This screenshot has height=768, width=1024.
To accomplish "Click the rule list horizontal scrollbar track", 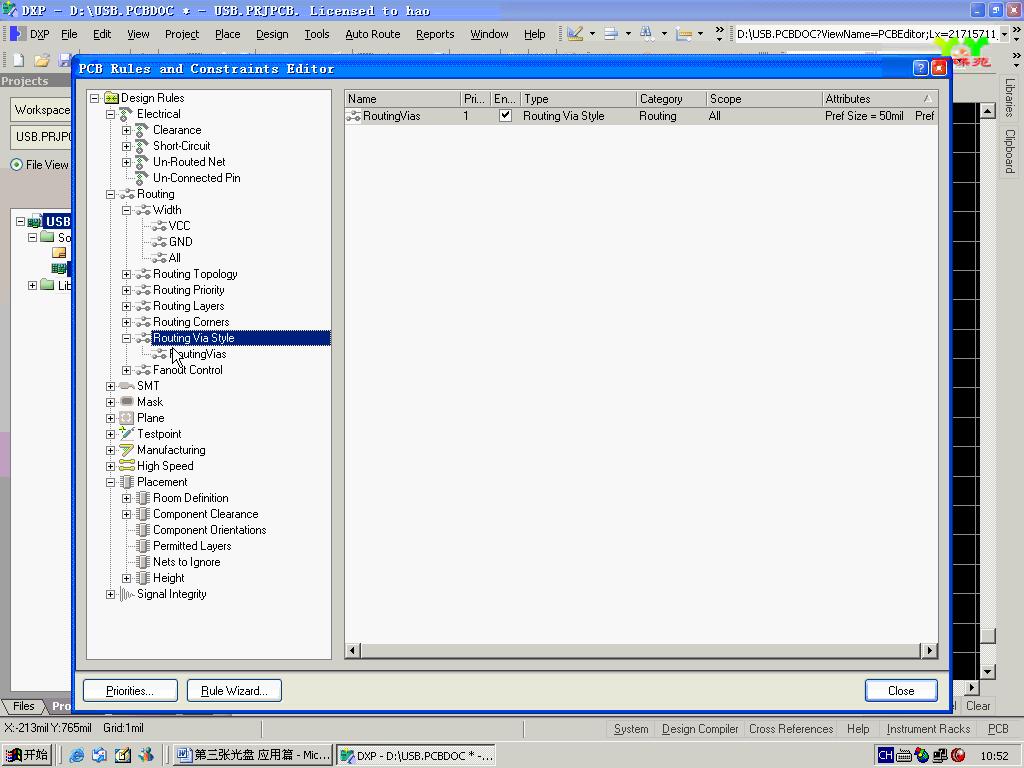I will (640, 650).
